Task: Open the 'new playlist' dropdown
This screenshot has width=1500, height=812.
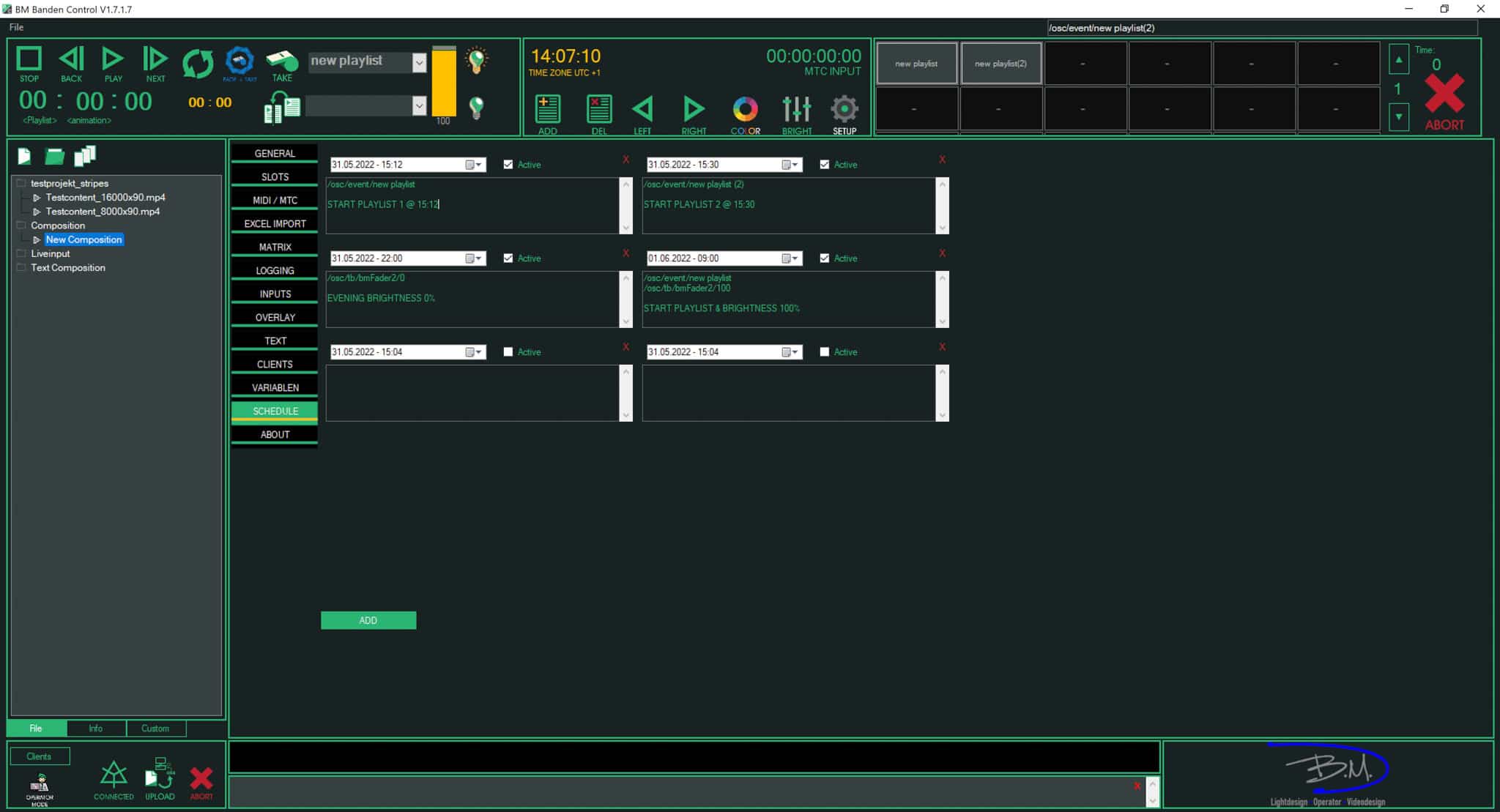Action: 419,62
